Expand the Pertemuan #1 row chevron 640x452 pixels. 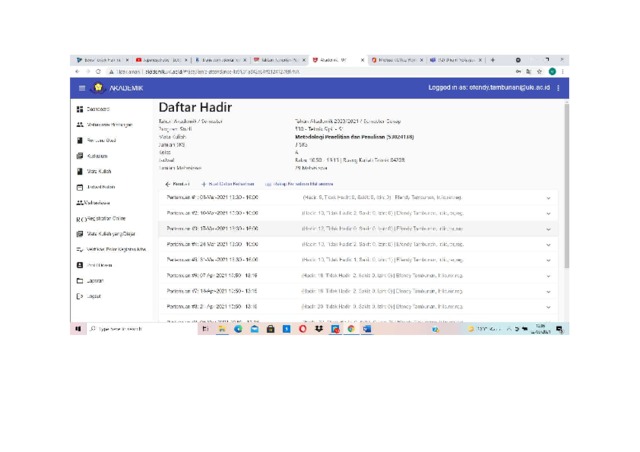[x=548, y=199]
